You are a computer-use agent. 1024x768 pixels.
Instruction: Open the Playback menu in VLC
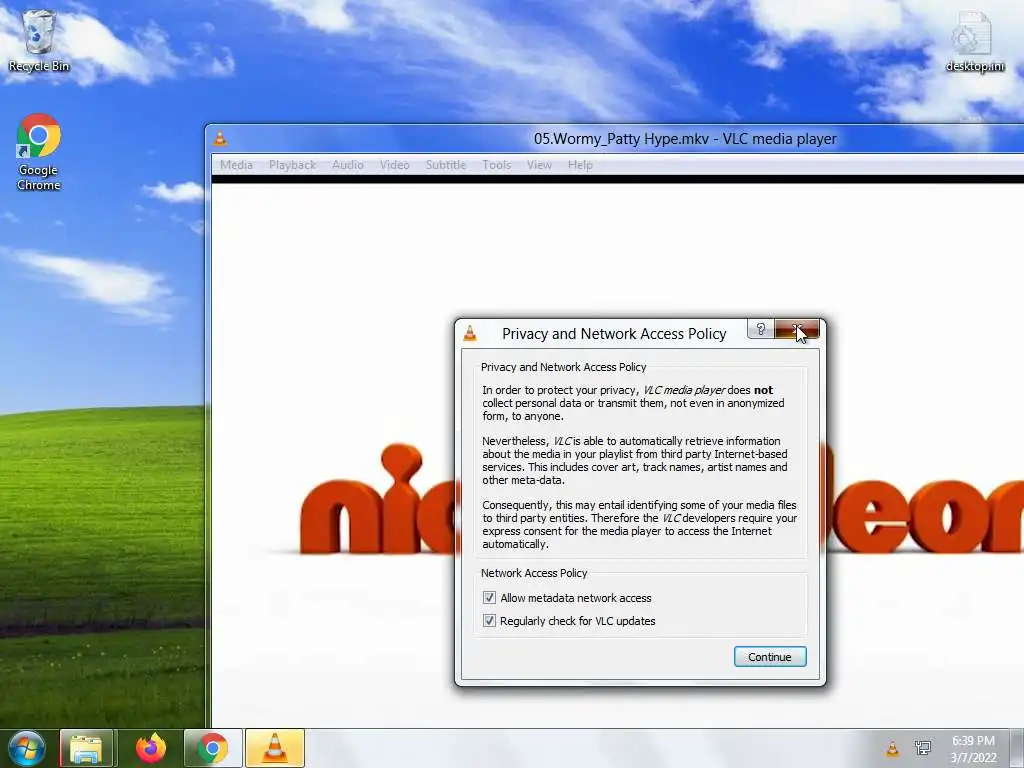[x=293, y=165]
